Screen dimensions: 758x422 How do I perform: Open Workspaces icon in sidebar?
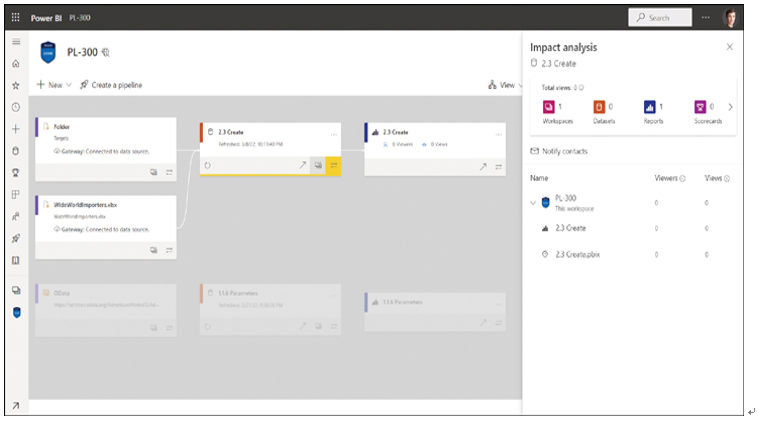pyautogui.click(x=16, y=291)
